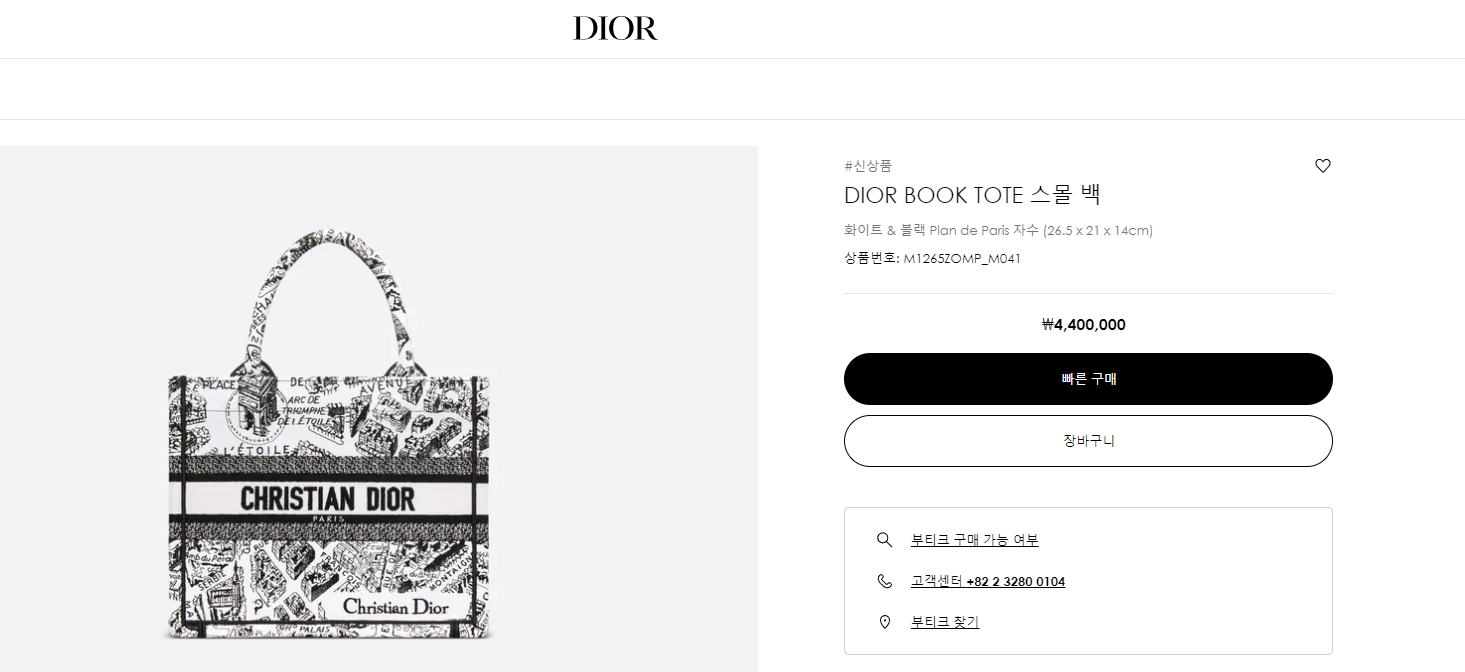Image resolution: width=1465 pixels, height=672 pixels.
Task: Click the 빠른 구매 black button
Action: tap(1088, 379)
